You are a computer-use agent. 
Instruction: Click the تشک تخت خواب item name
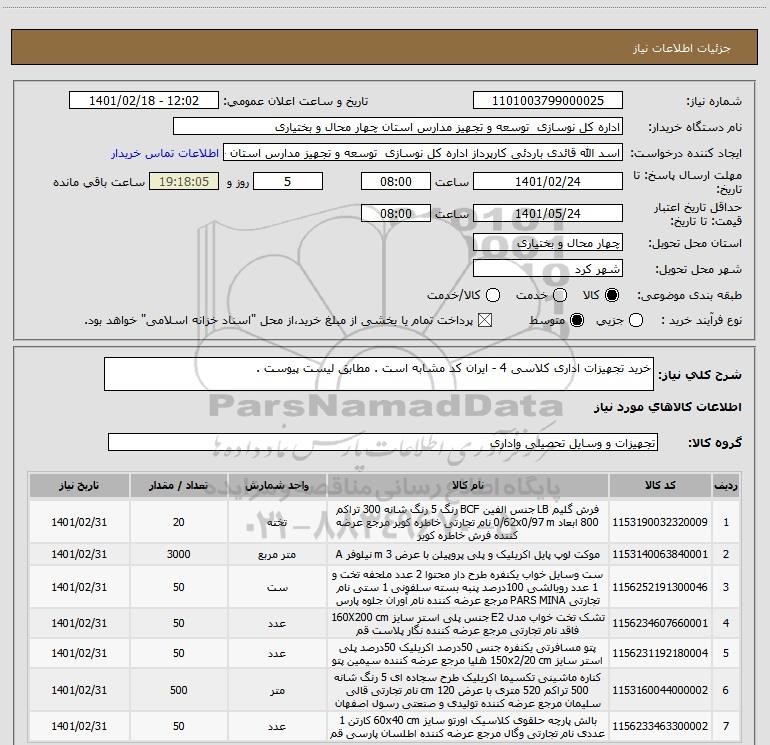point(468,623)
